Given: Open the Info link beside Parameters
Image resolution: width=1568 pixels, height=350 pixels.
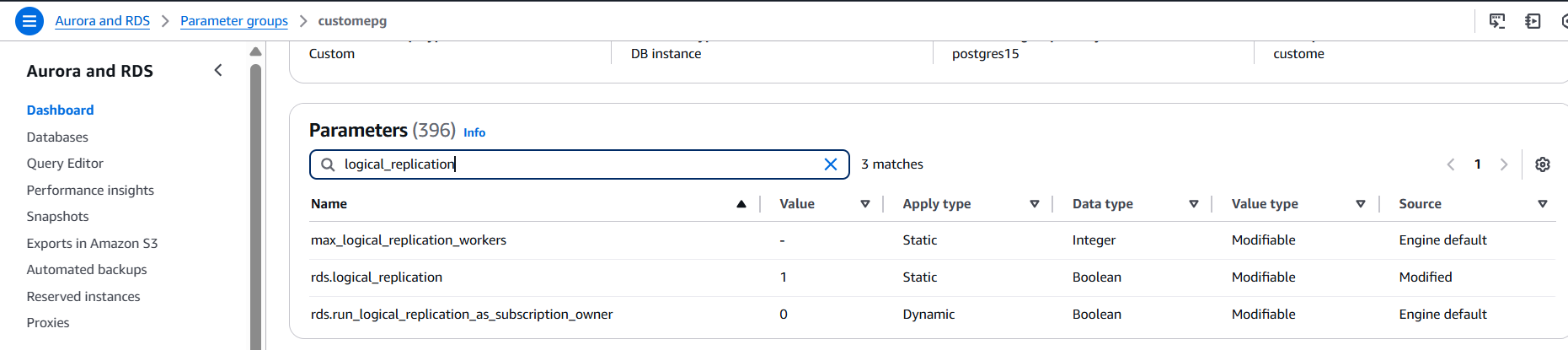Looking at the screenshot, I should tap(474, 132).
